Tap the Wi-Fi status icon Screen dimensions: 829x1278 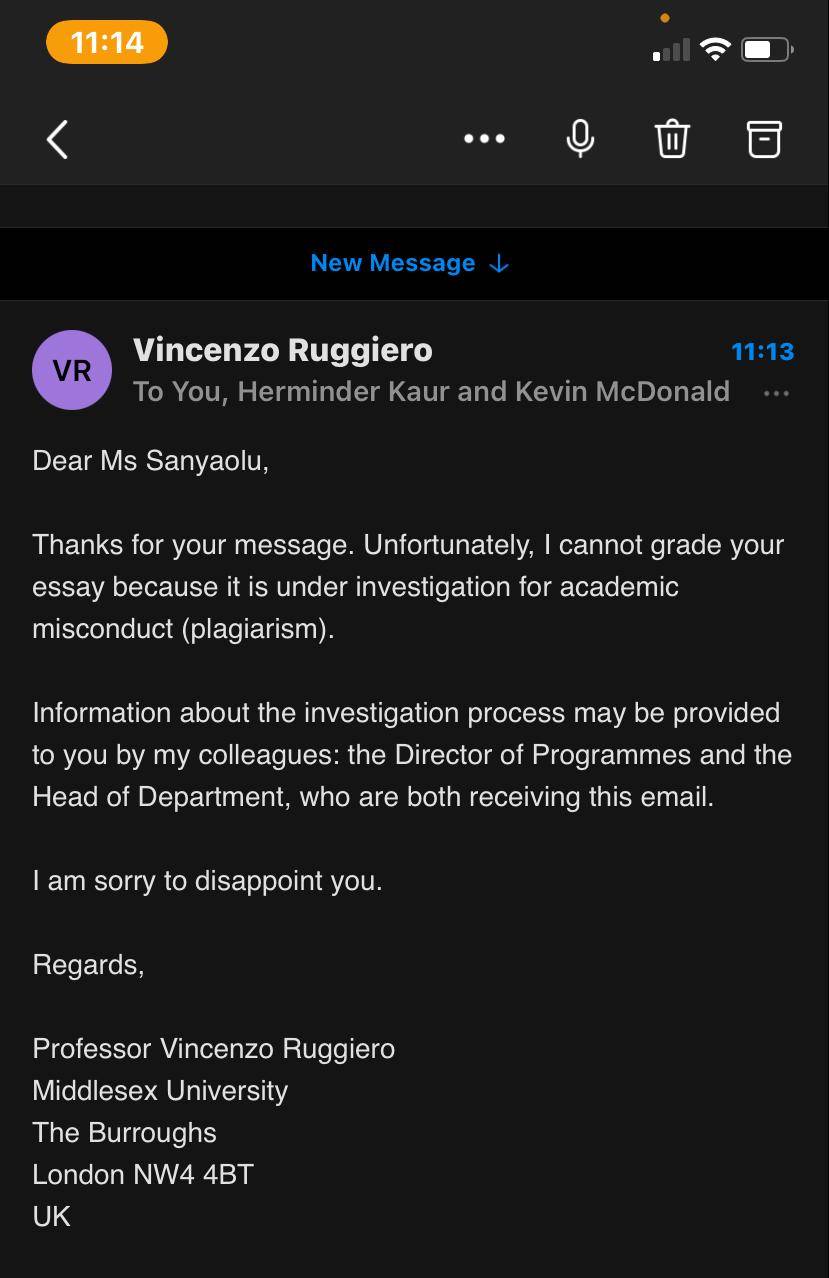tap(715, 49)
